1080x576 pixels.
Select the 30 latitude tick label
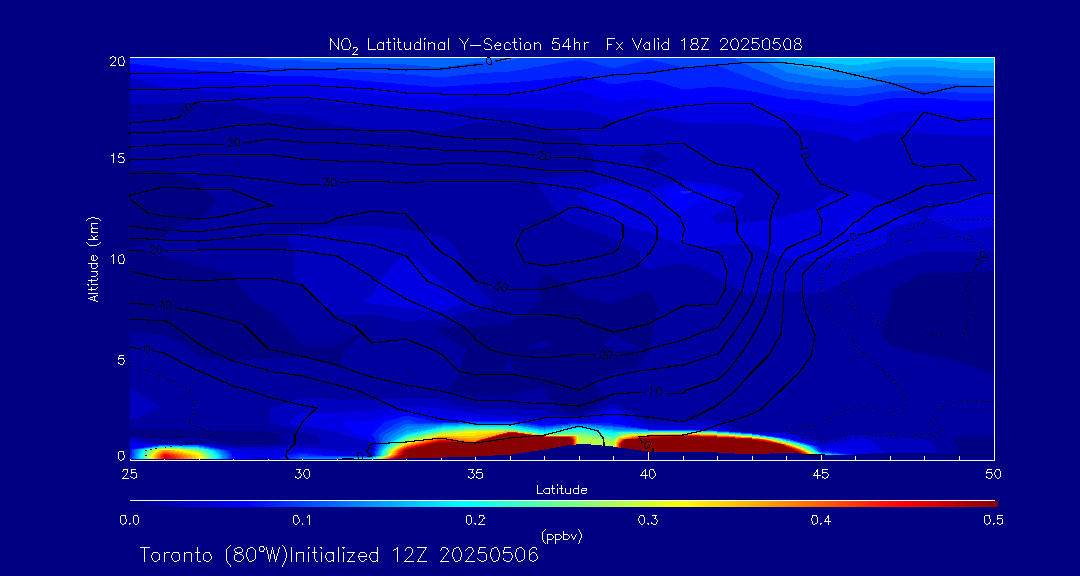click(303, 472)
